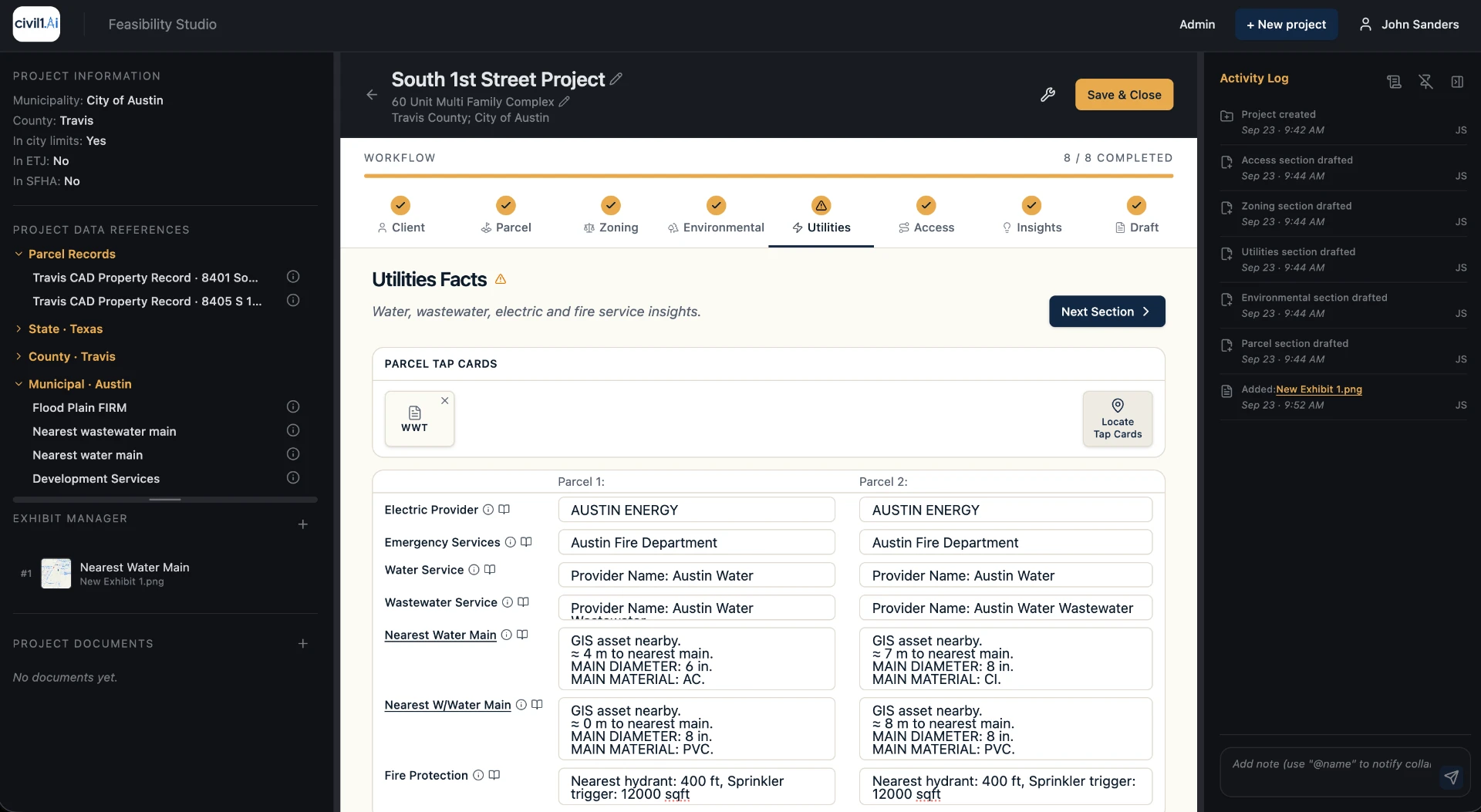Image resolution: width=1481 pixels, height=812 pixels.
Task: Show info for 8405 property record
Action: 293,300
